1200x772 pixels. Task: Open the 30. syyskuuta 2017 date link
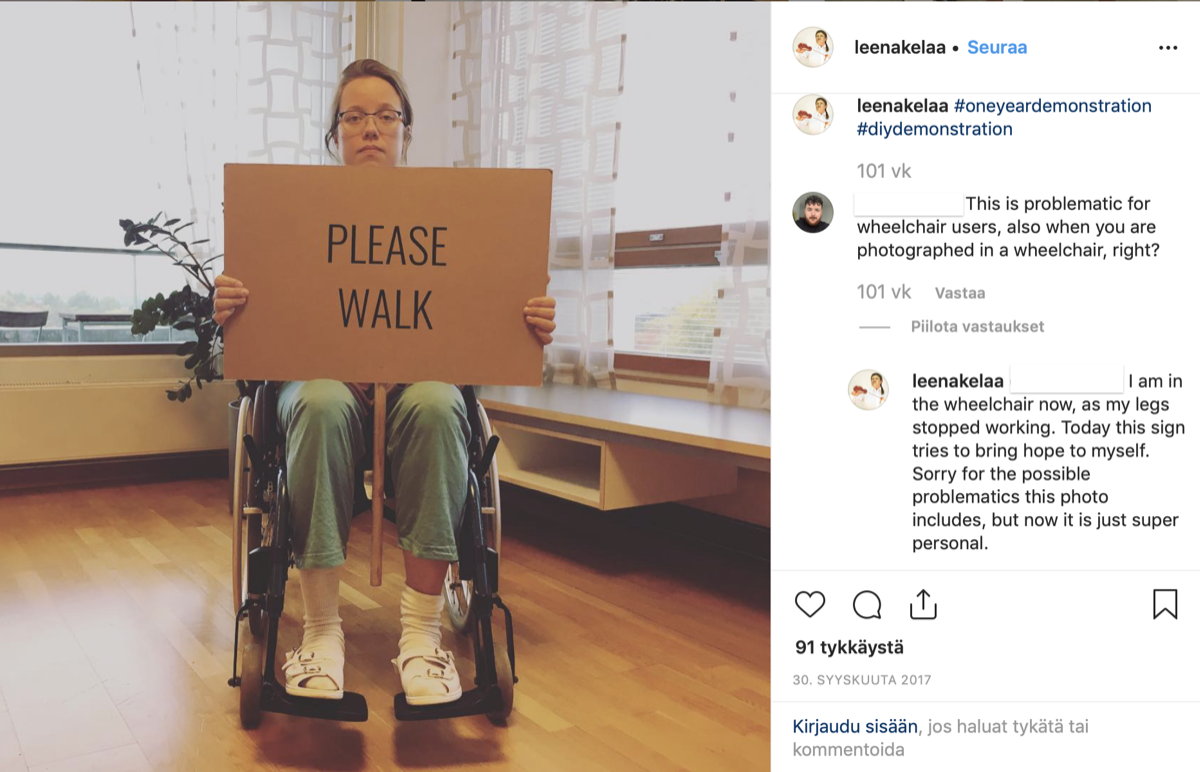tap(862, 680)
